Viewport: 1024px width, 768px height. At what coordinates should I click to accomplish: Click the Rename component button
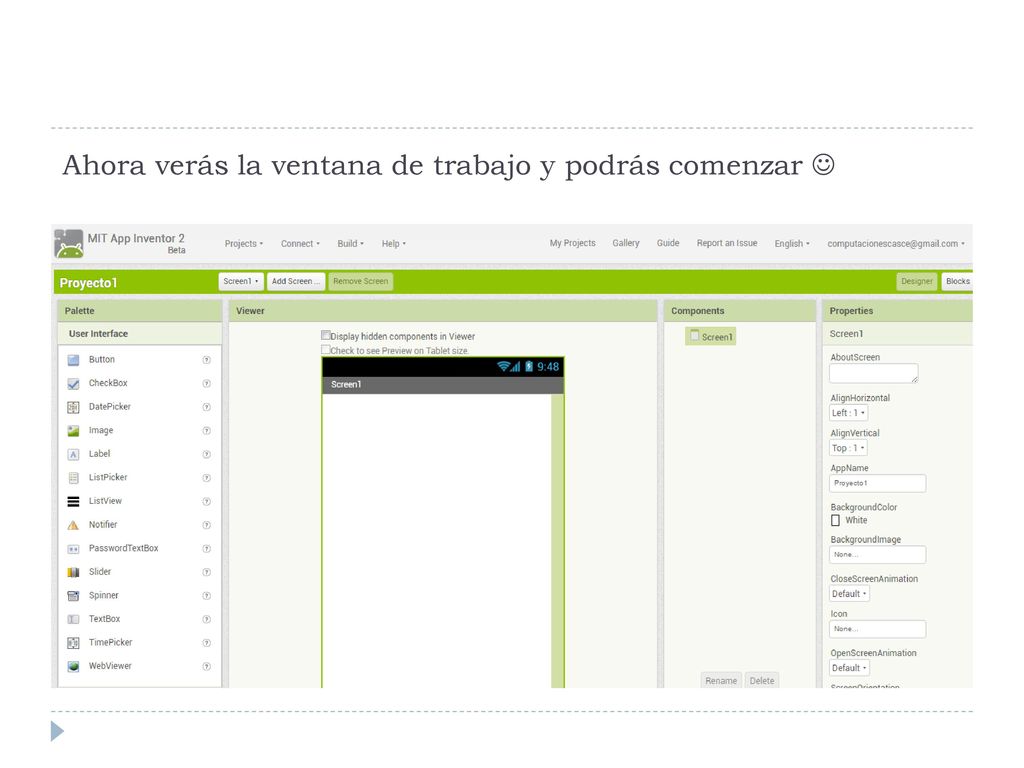pyautogui.click(x=721, y=680)
